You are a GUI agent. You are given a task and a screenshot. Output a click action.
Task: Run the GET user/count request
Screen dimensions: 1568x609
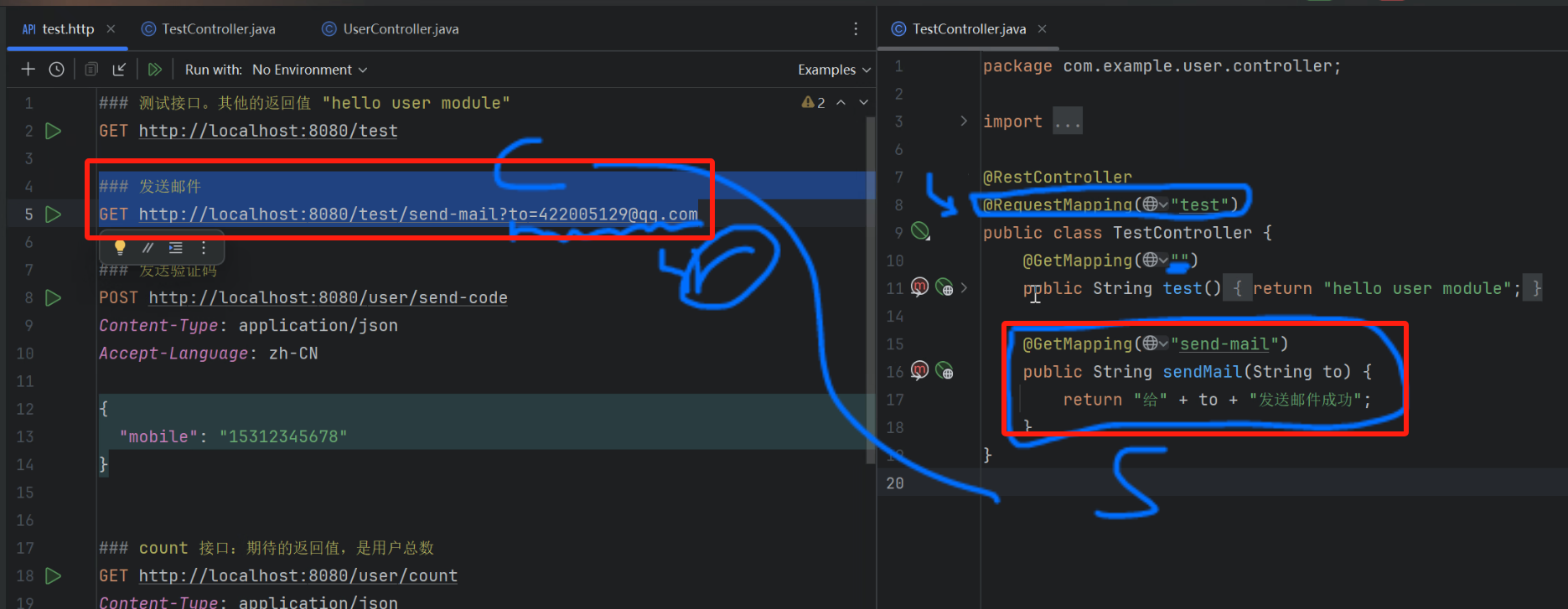(53, 575)
